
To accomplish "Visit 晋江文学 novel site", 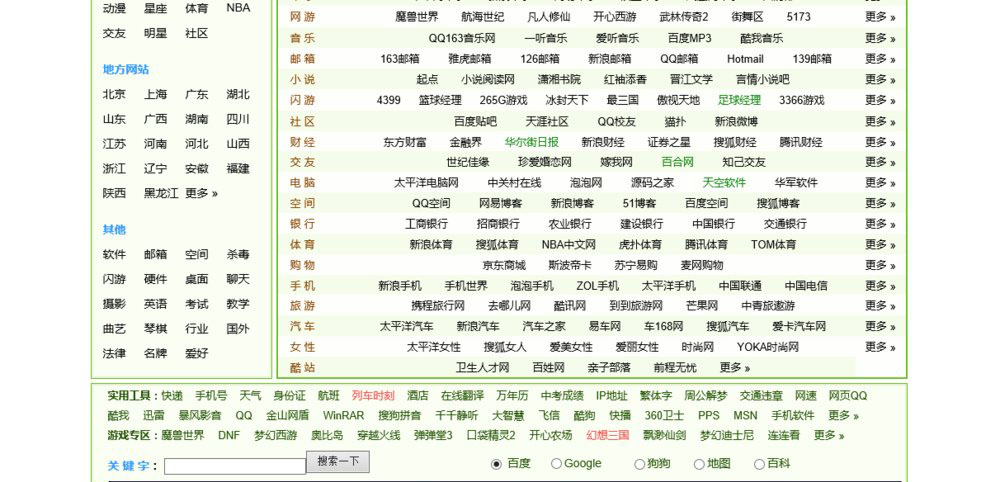I will click(x=691, y=80).
